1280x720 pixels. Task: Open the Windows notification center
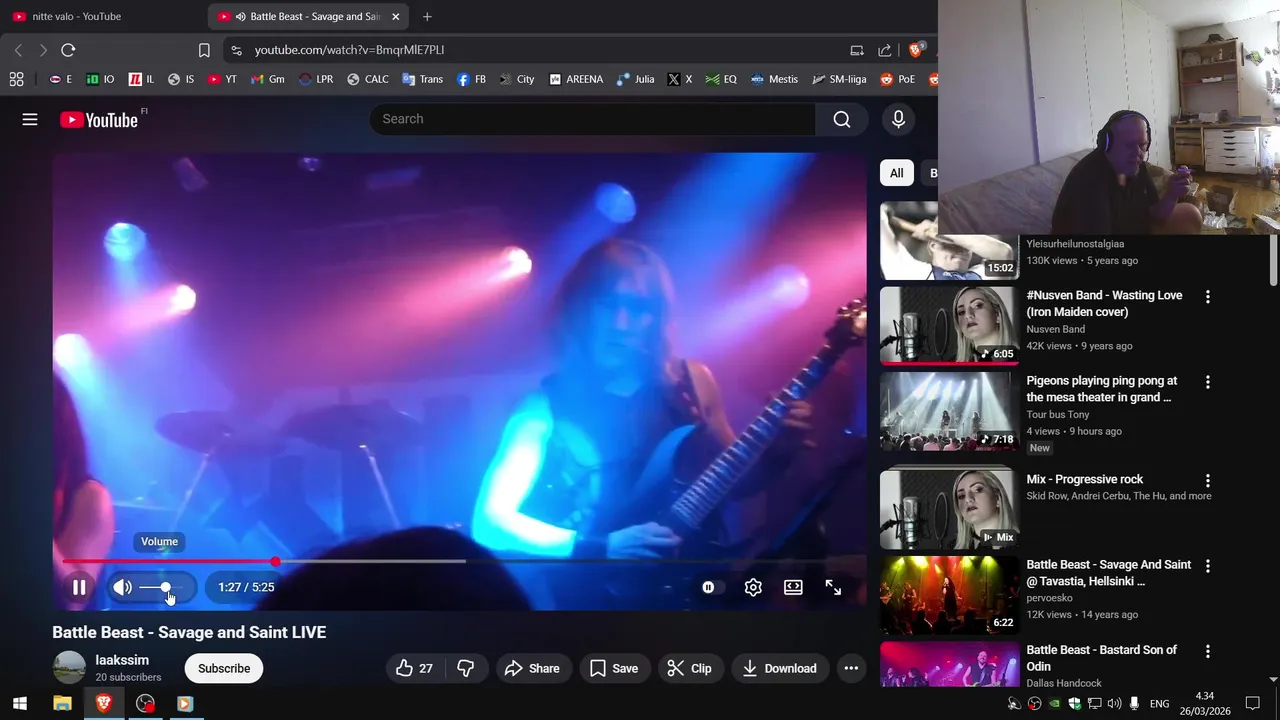tap(1252, 703)
